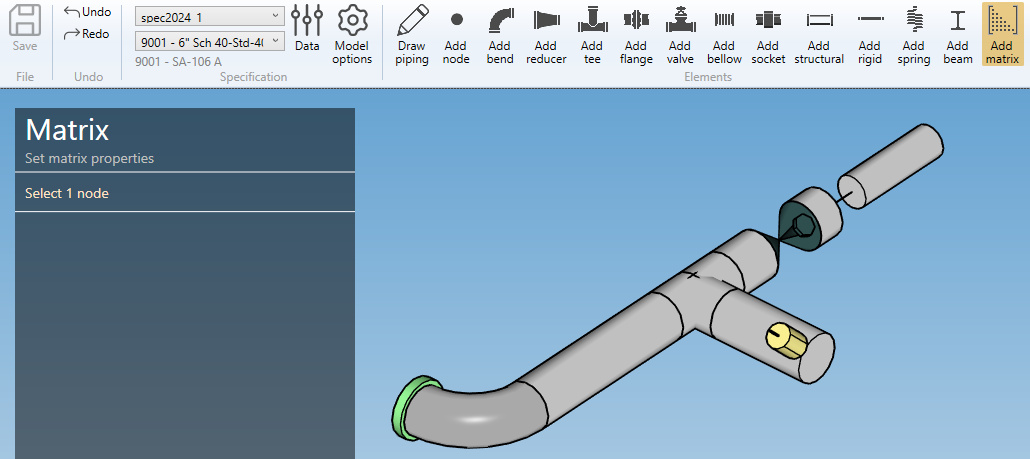Choose the Add socket tool
1030x459 pixels.
point(768,35)
